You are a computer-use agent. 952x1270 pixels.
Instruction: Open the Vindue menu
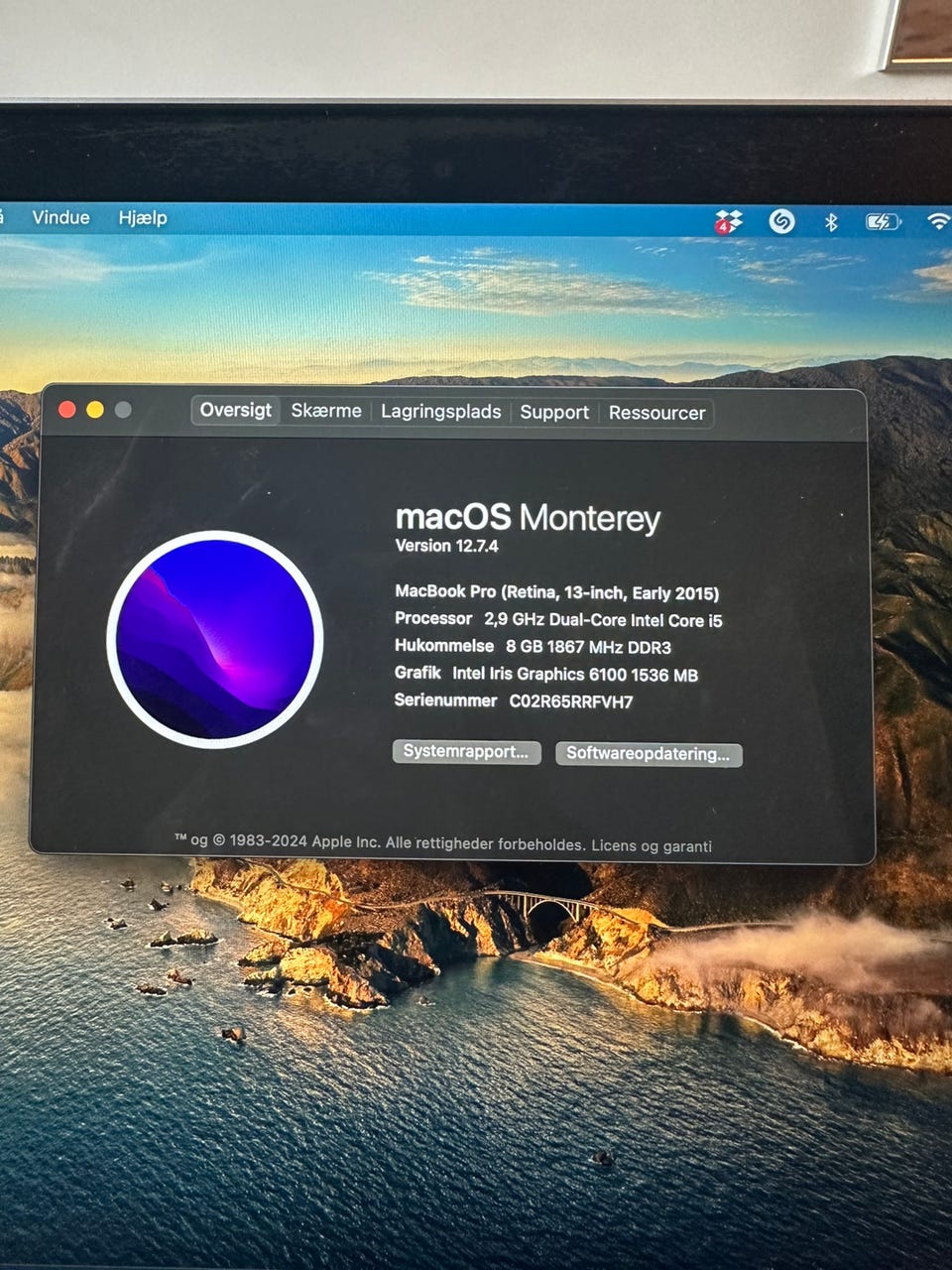[60, 217]
